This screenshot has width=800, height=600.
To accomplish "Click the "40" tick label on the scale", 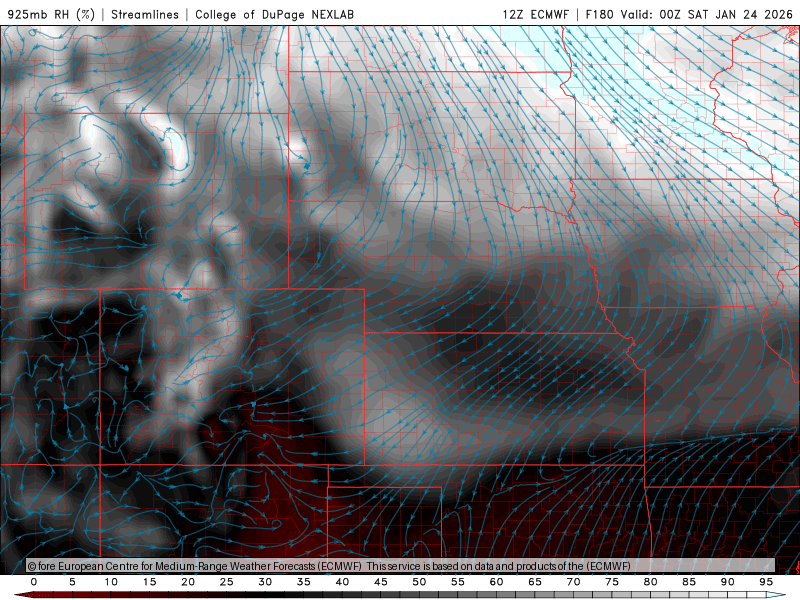I will pyautogui.click(x=342, y=582).
